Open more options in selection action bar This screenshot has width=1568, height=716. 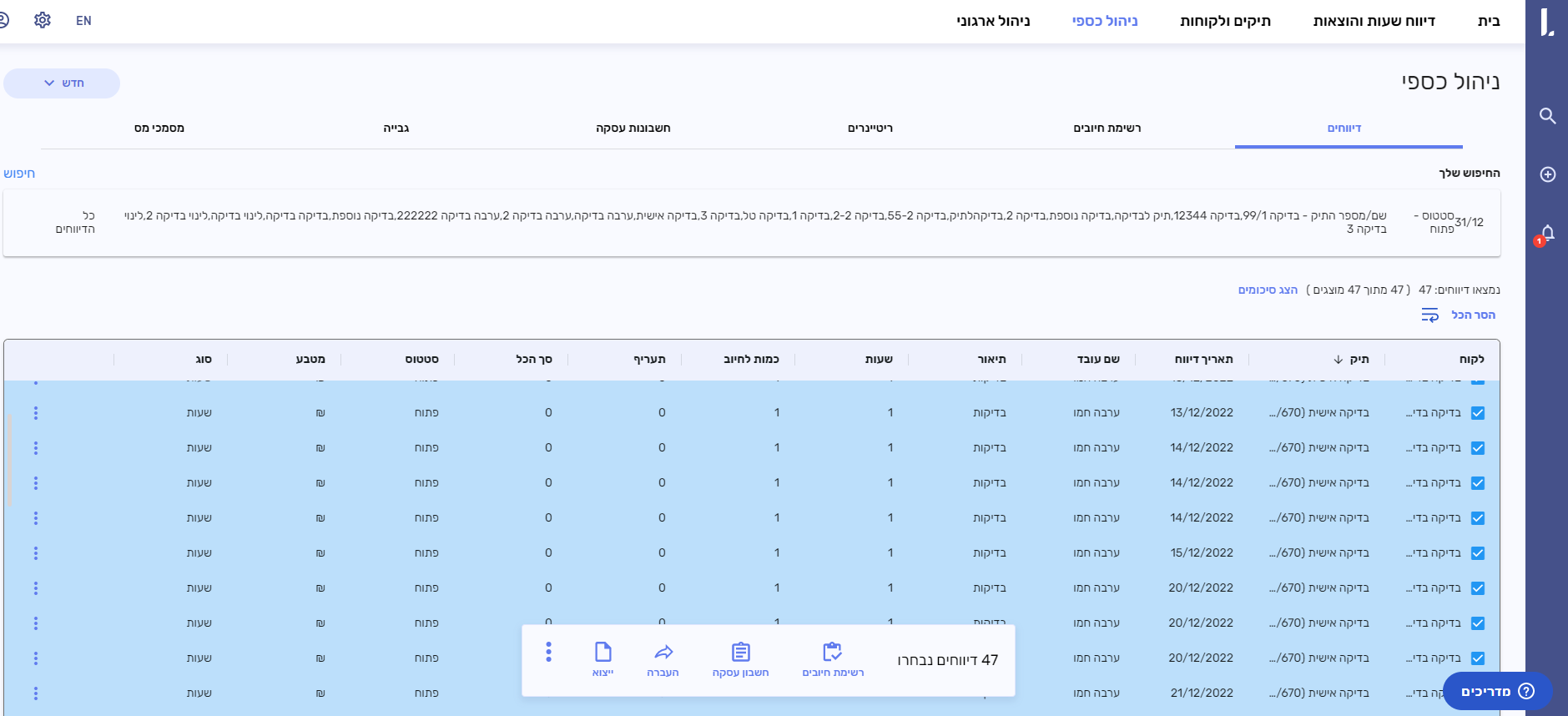click(x=548, y=652)
